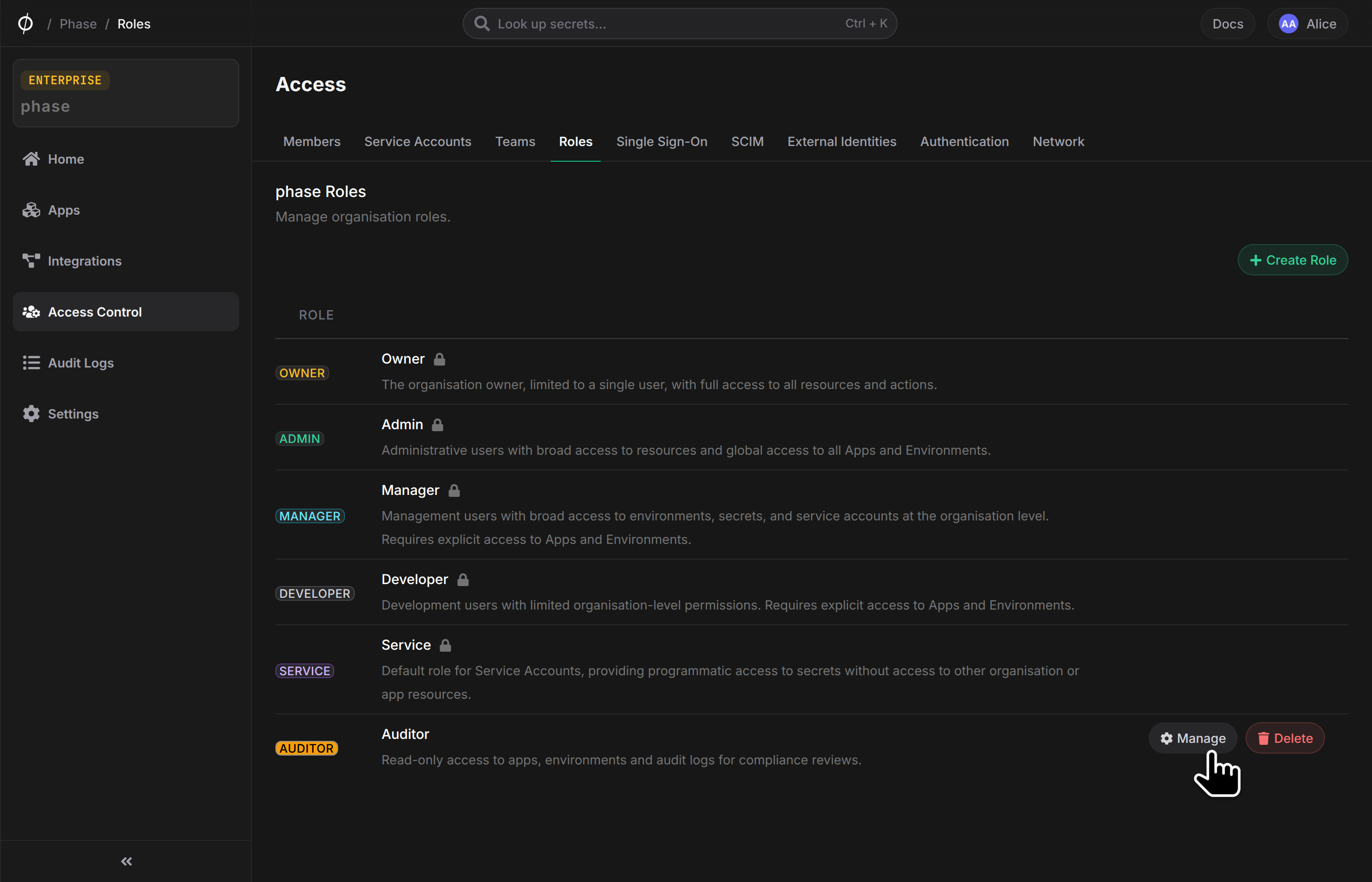
Task: Click the Home sidebar icon
Action: (x=31, y=159)
